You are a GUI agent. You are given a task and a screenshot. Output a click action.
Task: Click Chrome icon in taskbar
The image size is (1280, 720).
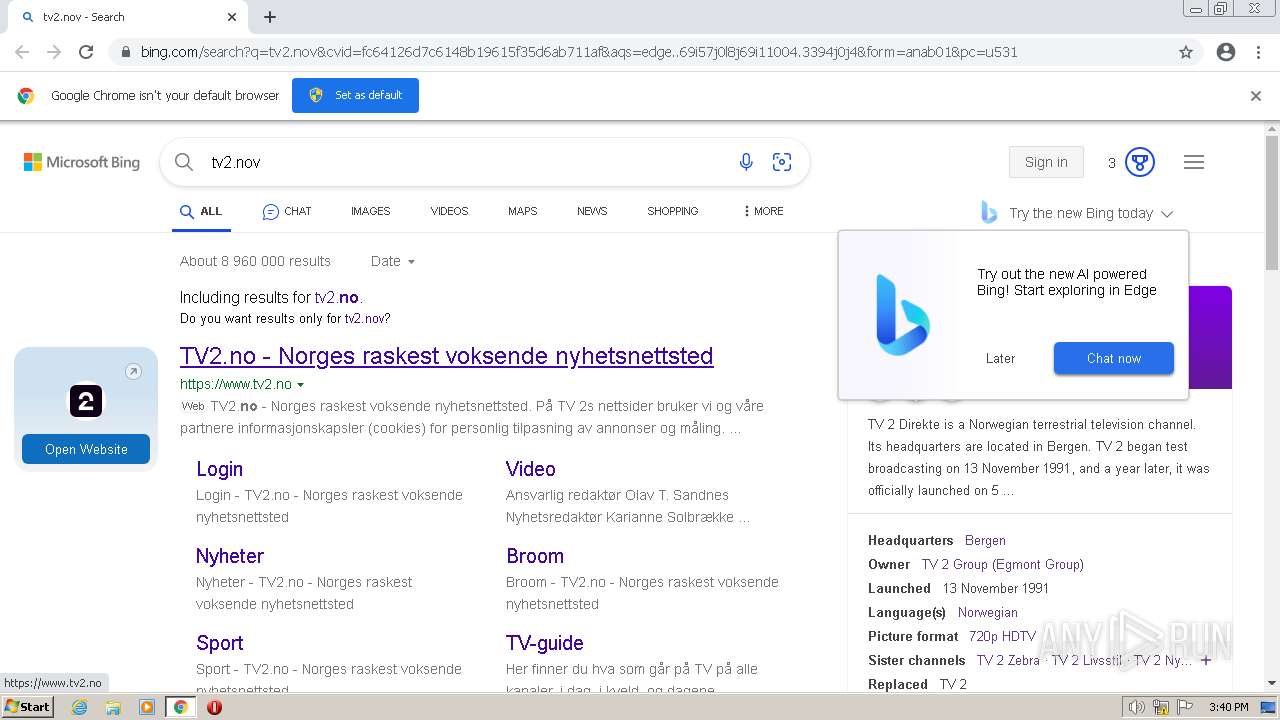(x=181, y=707)
